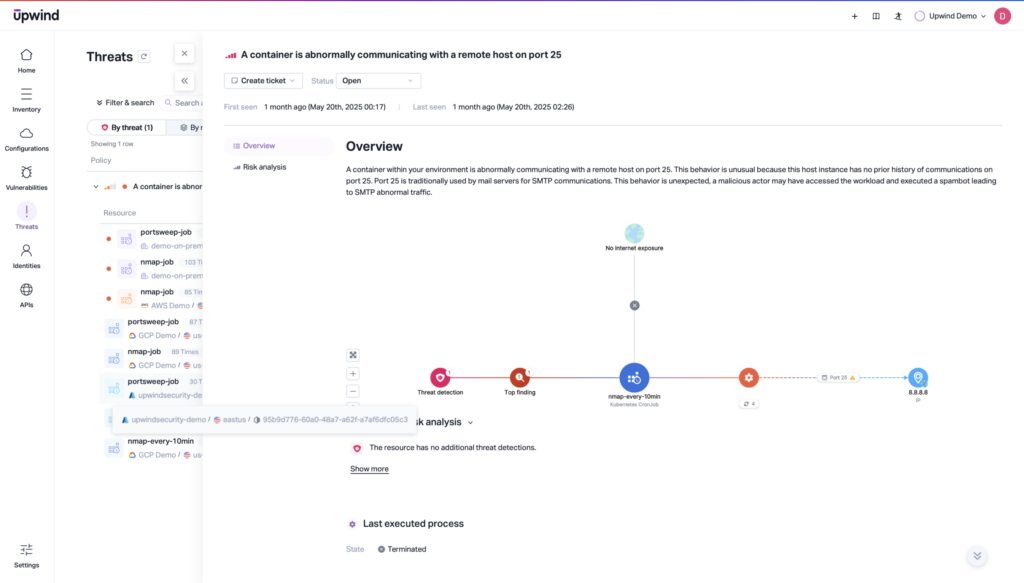The width and height of the screenshot is (1024, 583).
Task: Open the Status dropdown showing Open
Action: coord(378,81)
